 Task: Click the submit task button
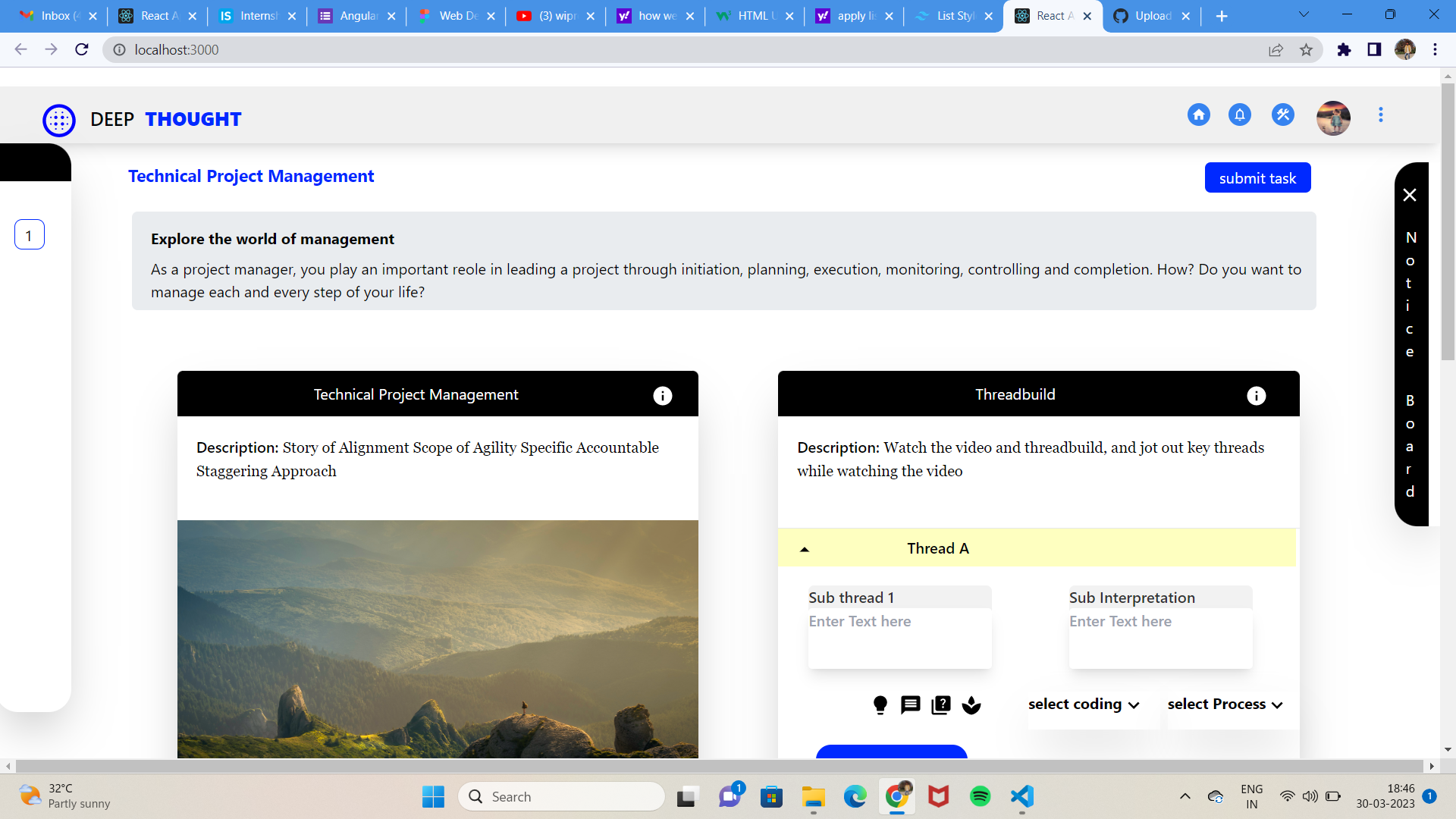(x=1257, y=178)
